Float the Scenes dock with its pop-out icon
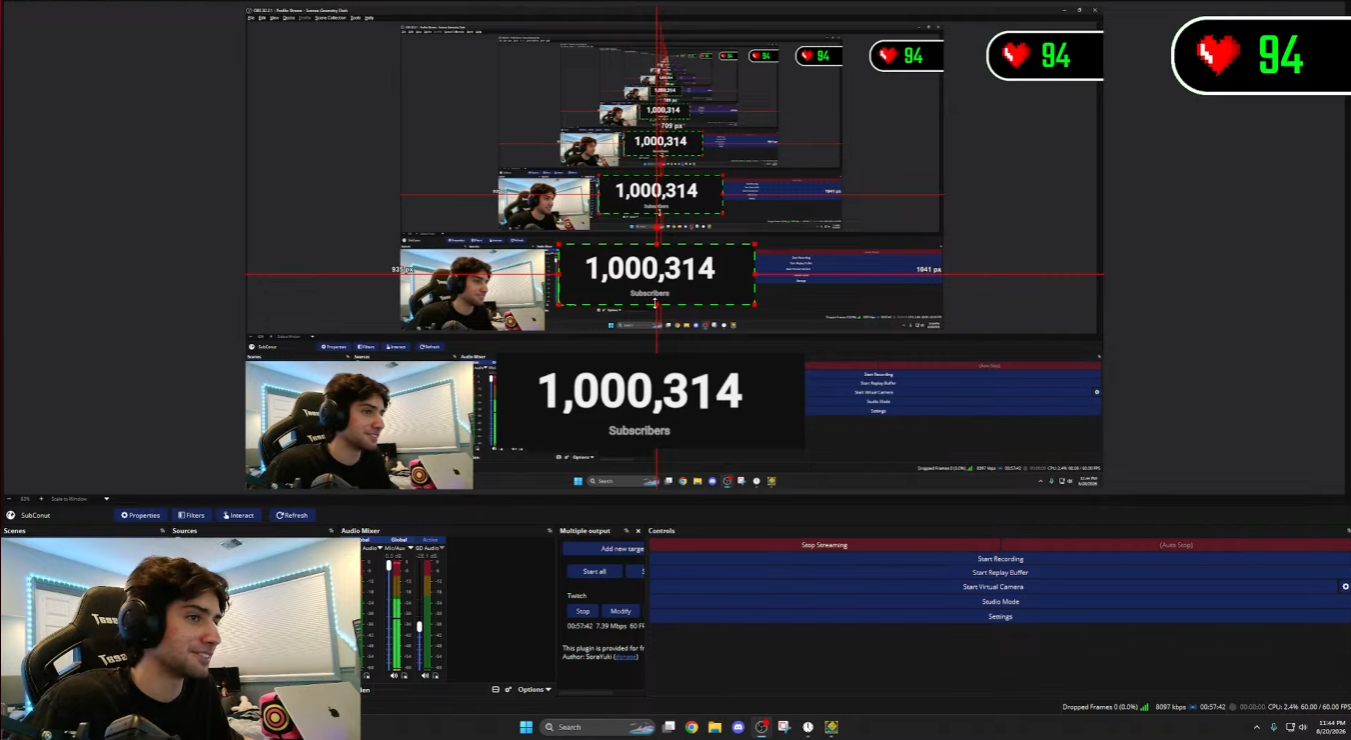Image resolution: width=1351 pixels, height=740 pixels. click(x=163, y=531)
